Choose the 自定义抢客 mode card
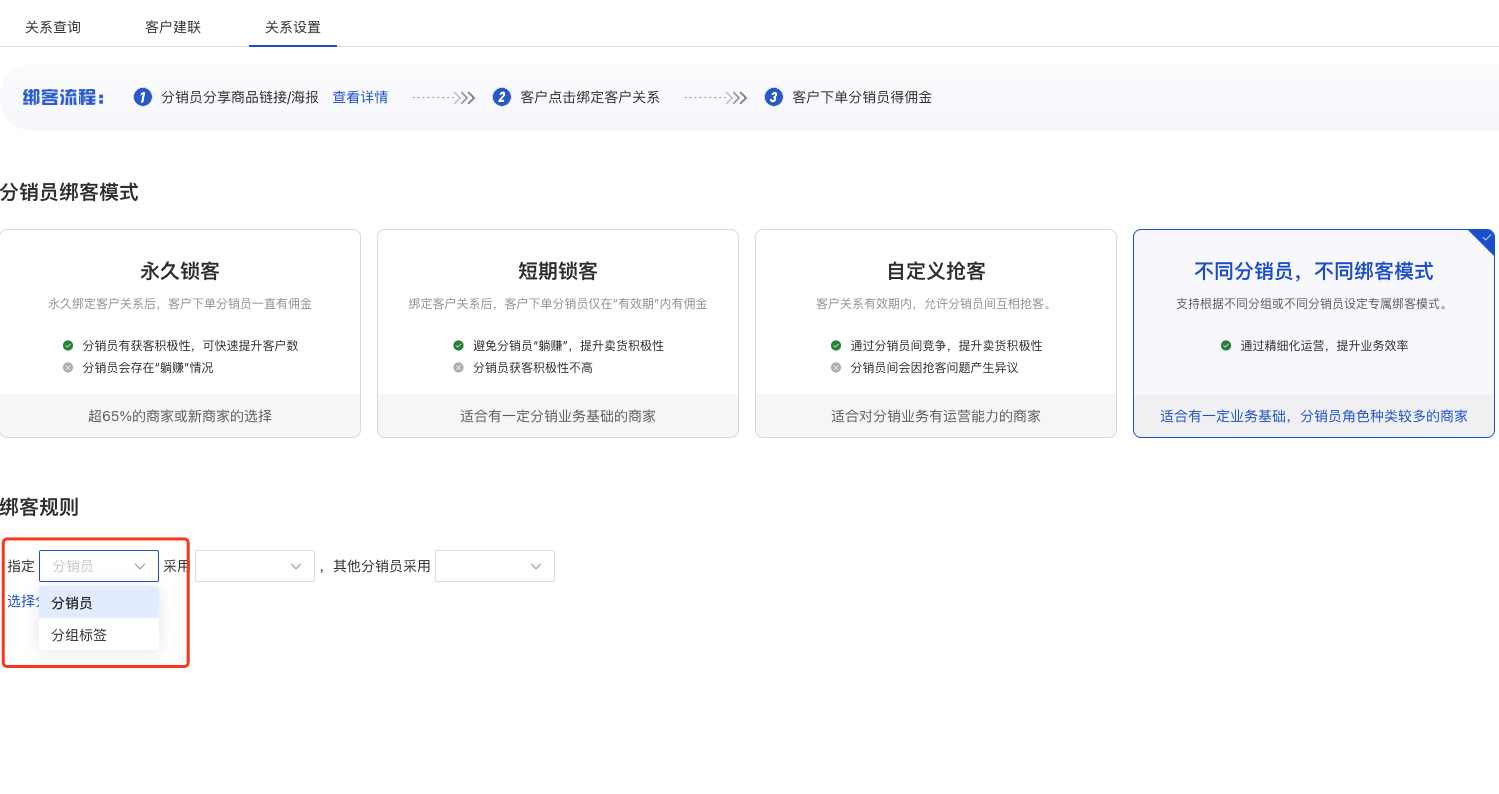Screen dimensions: 1499x794 click(x=936, y=333)
